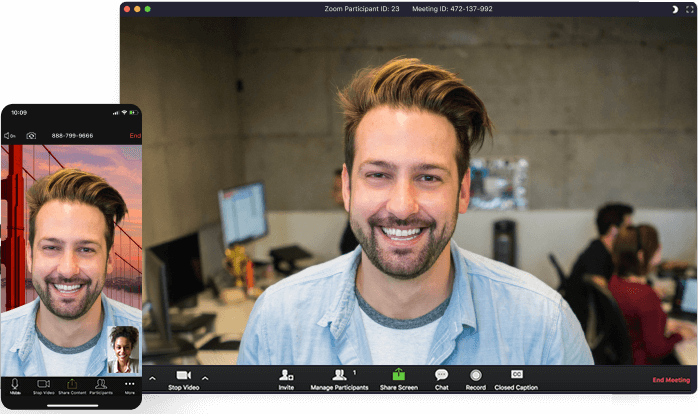The height and width of the screenshot is (414, 698).
Task: Expand video options arrow beside Stop Video
Action: (x=205, y=379)
